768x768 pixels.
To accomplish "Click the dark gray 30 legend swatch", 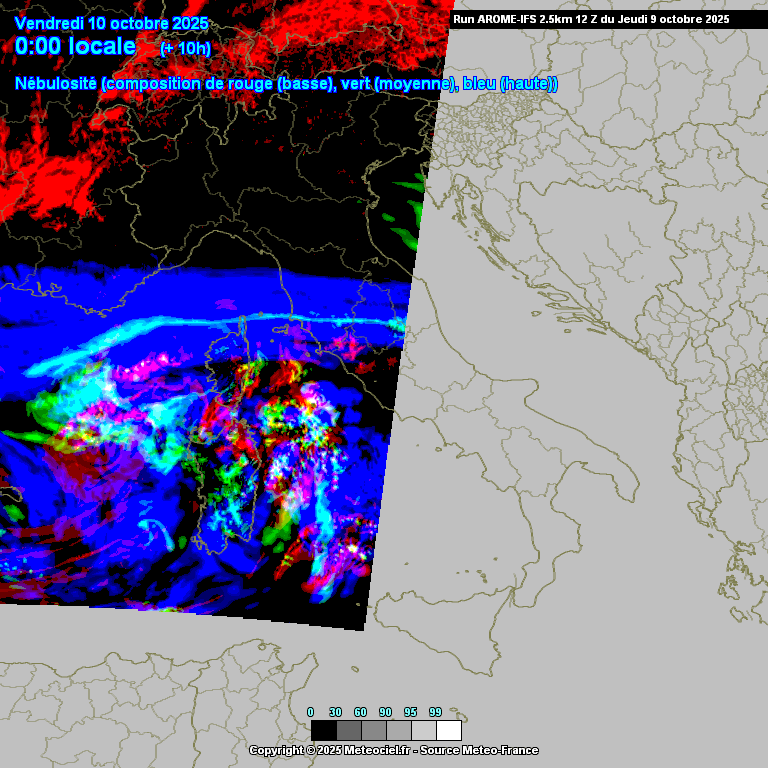I will 348,730.
